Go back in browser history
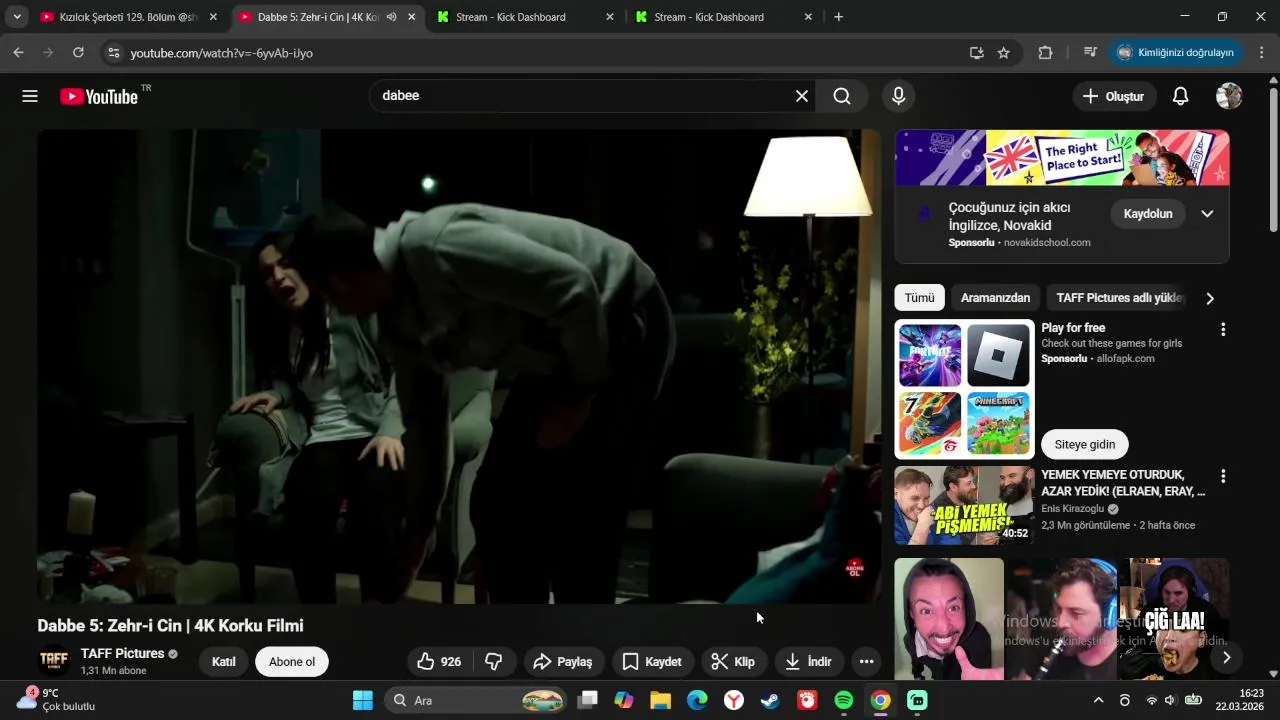1280x720 pixels. tap(18, 52)
